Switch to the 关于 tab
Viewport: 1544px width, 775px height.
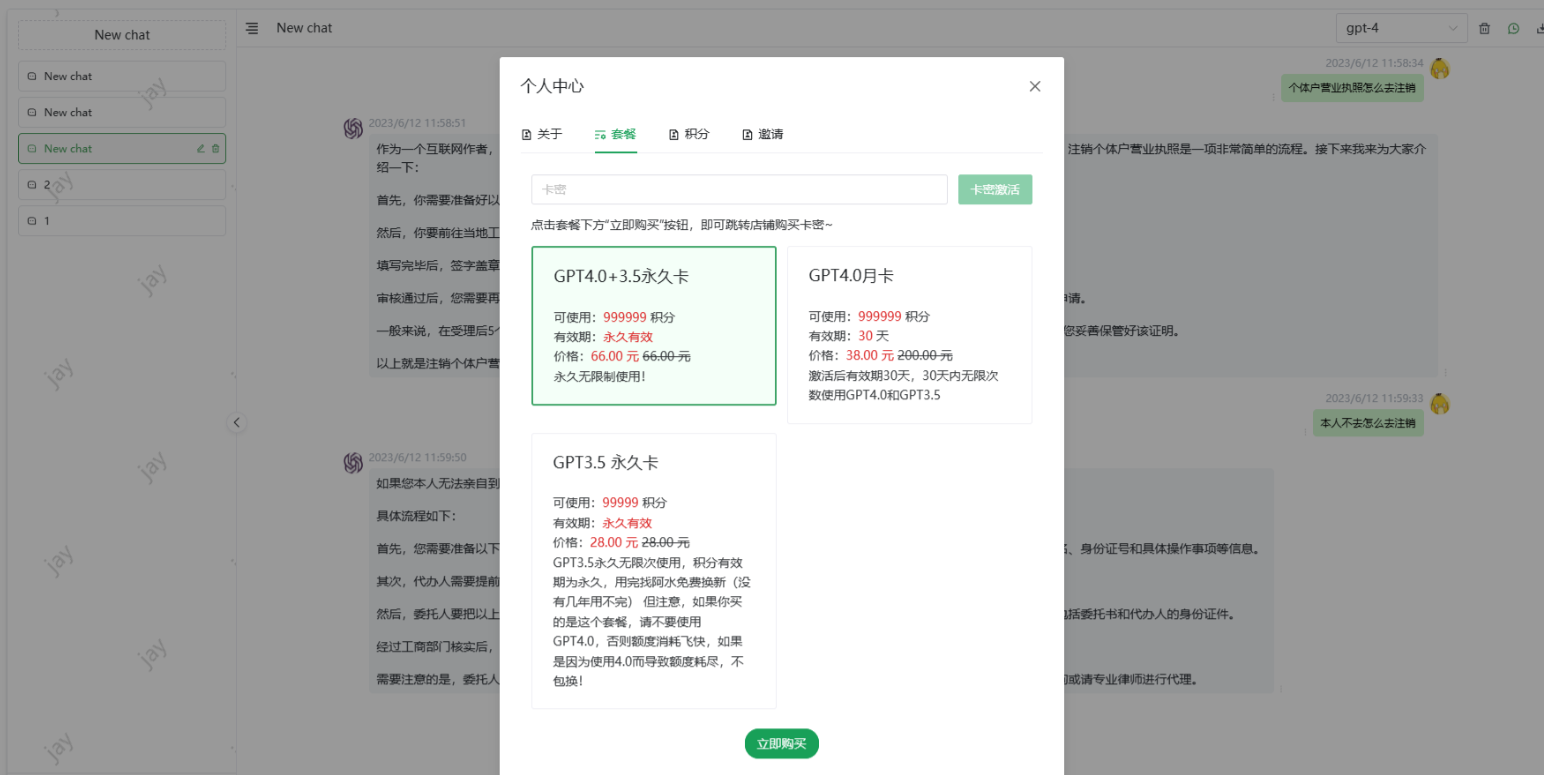pos(542,134)
